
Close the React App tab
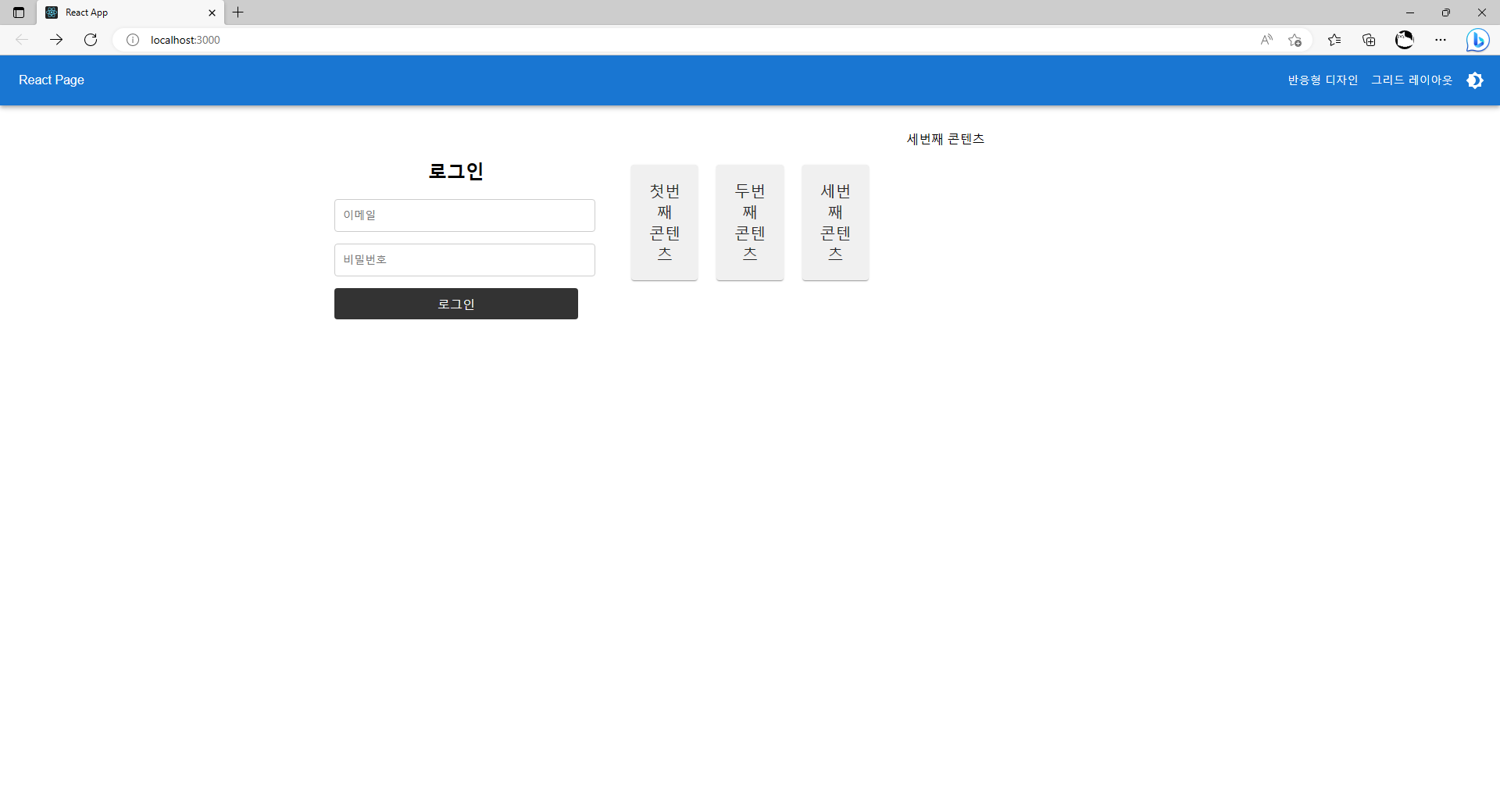pyautogui.click(x=212, y=12)
